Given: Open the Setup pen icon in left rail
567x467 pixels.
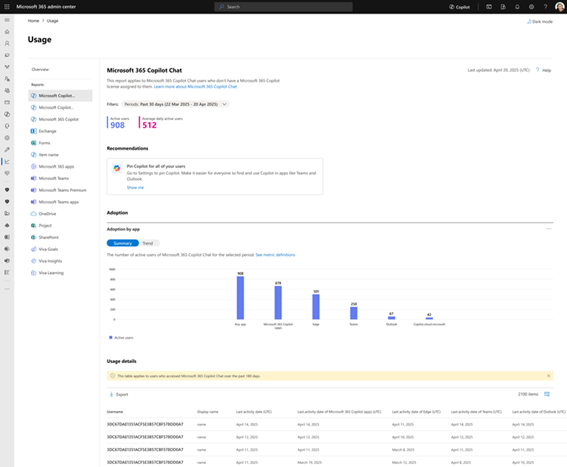Looking at the screenshot, I should click(x=7, y=150).
